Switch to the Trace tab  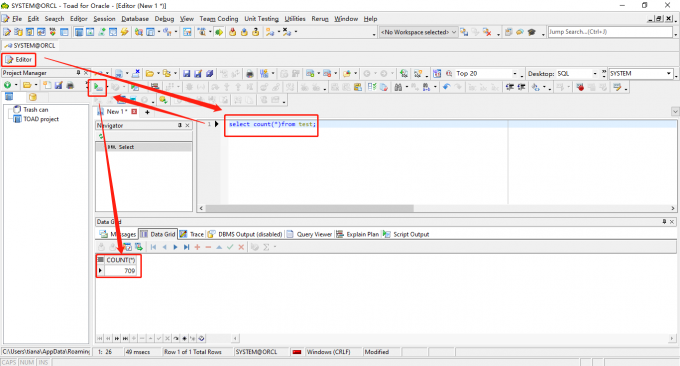point(192,234)
